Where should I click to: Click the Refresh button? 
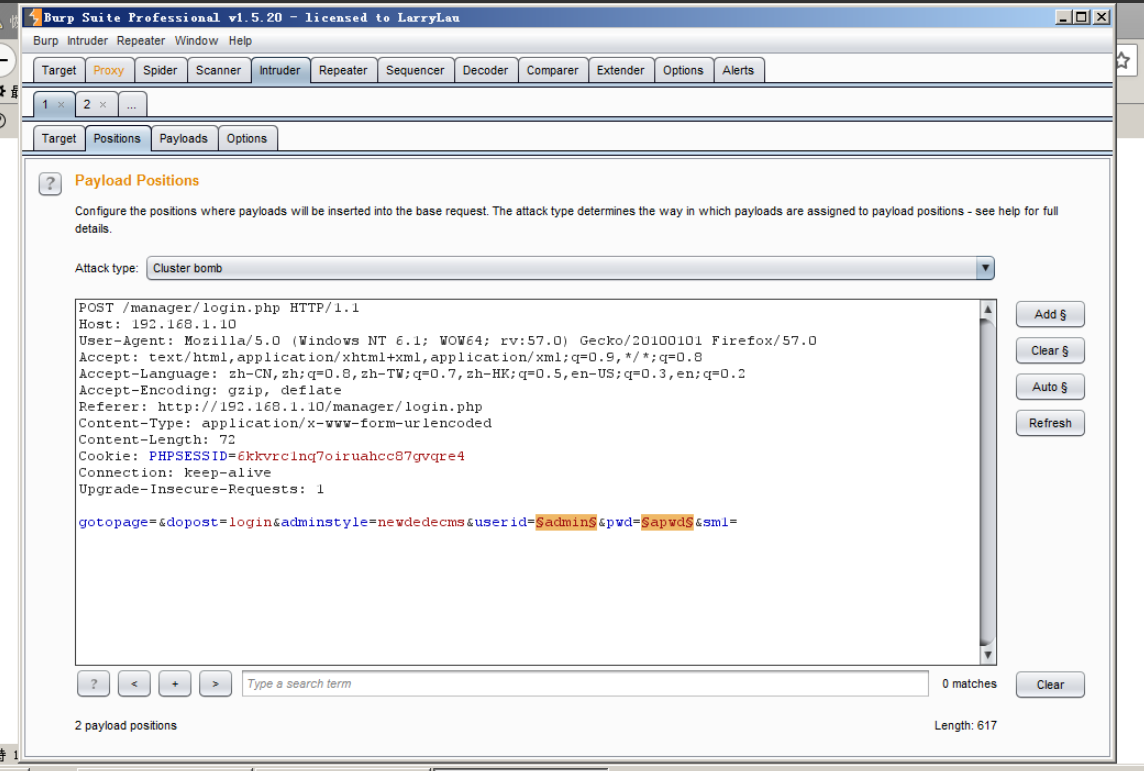coord(1050,423)
